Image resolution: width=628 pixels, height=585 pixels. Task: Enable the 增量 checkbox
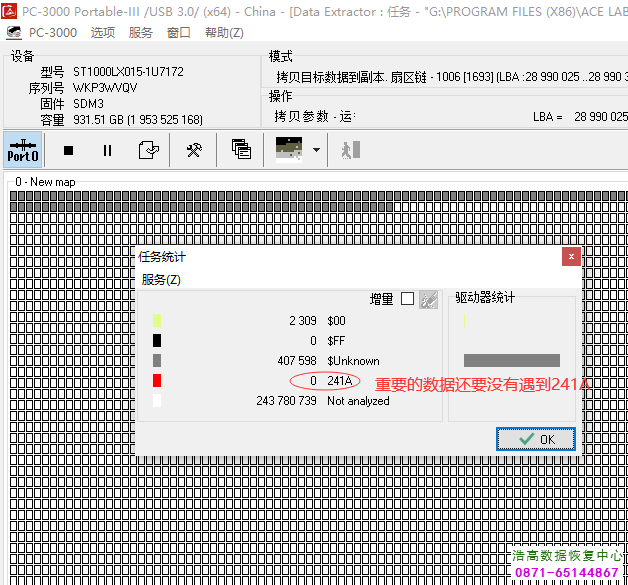[407, 299]
